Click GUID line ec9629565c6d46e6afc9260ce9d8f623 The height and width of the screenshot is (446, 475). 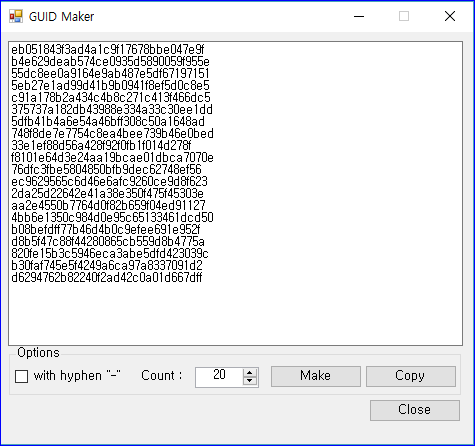(109, 182)
